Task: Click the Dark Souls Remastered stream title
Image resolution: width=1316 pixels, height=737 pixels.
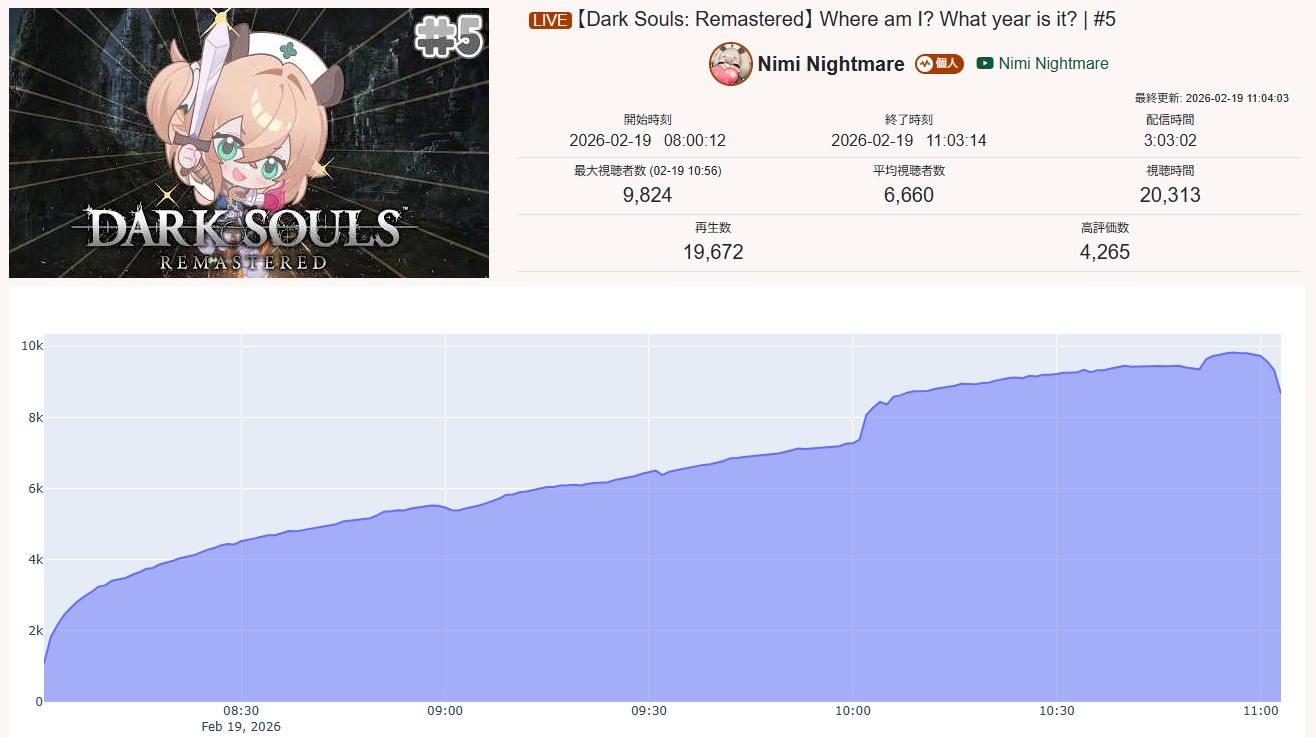Action: coord(845,20)
